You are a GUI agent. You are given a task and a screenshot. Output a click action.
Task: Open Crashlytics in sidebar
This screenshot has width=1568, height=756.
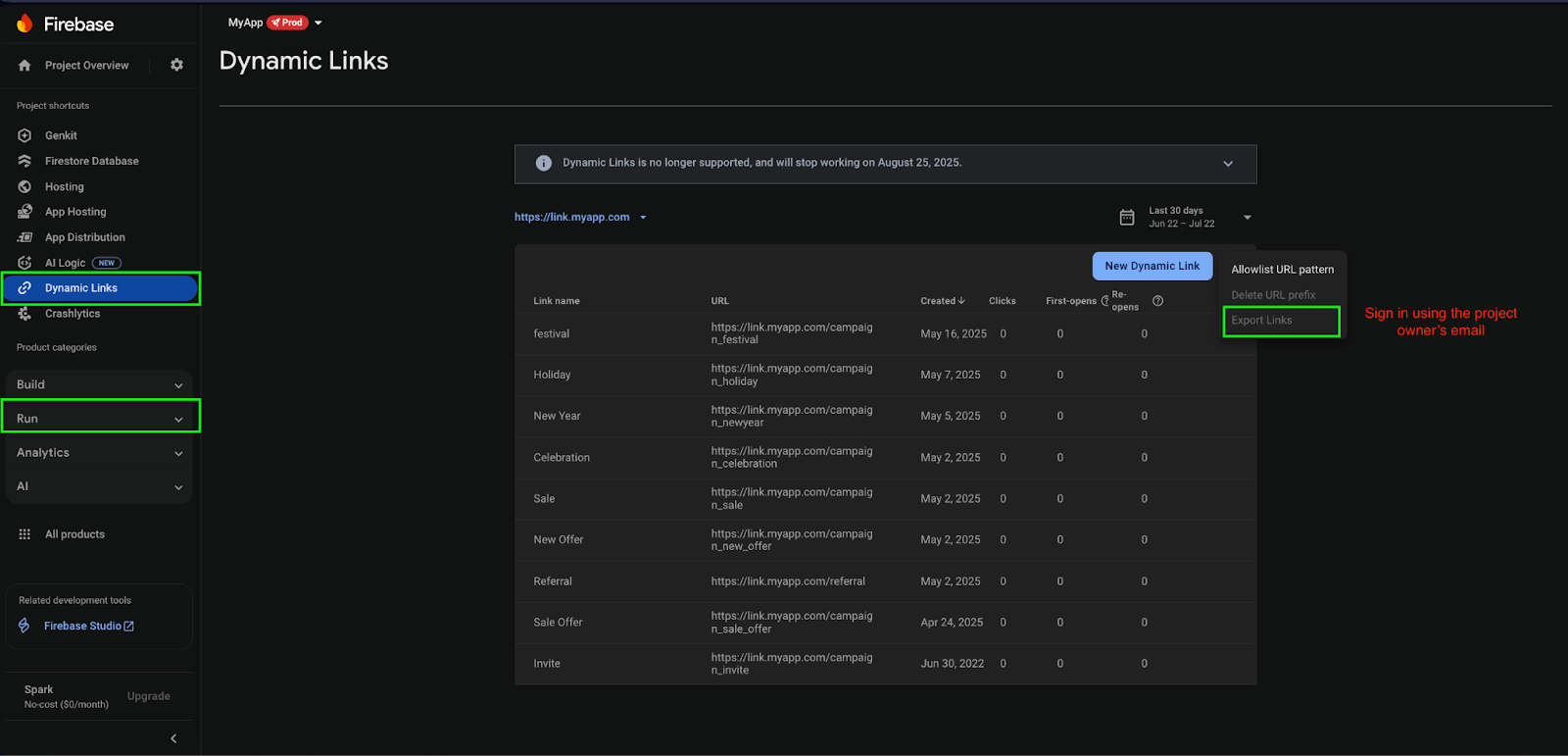point(73,314)
